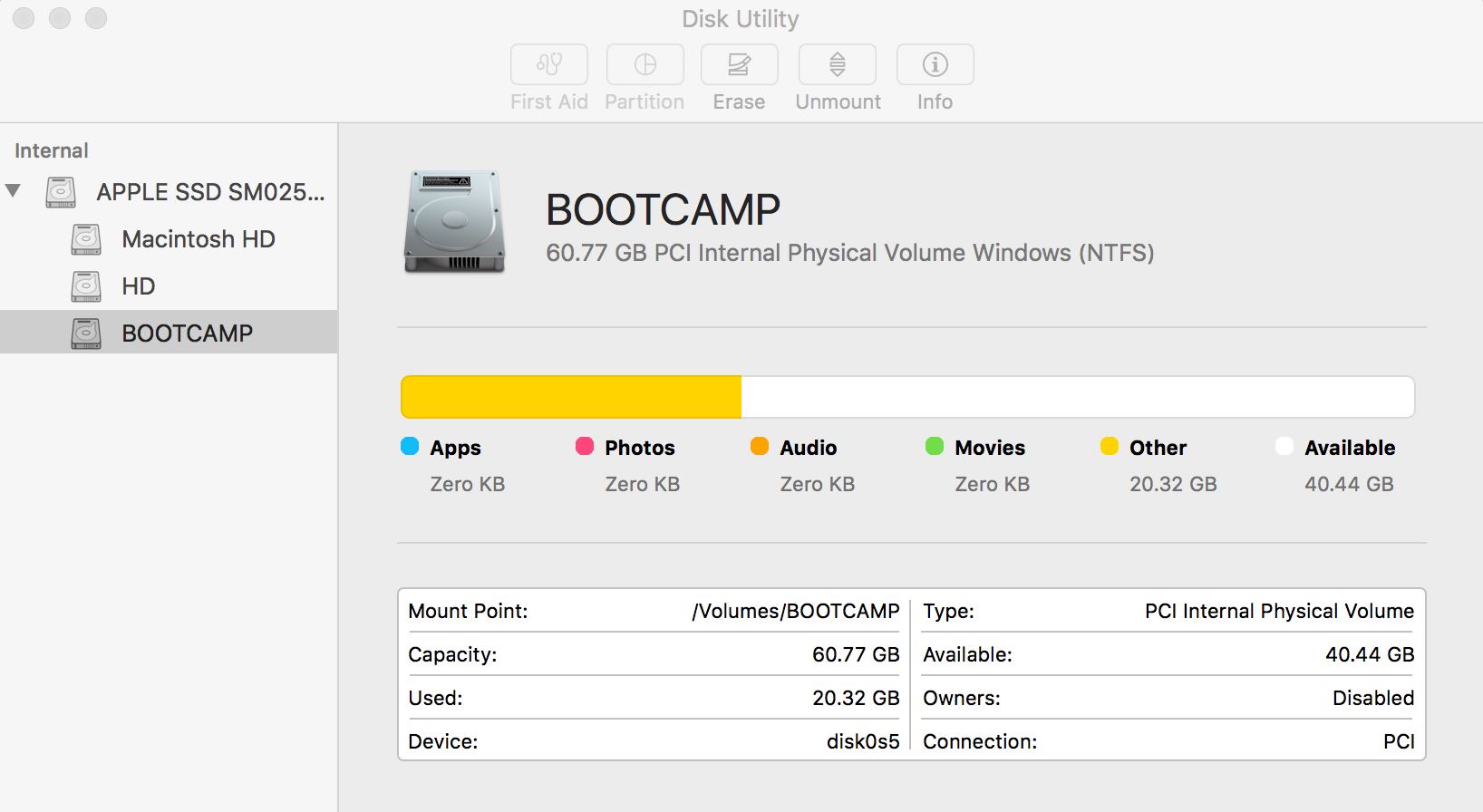1483x812 pixels.
Task: Click the orange Audio legend dot
Action: point(760,446)
